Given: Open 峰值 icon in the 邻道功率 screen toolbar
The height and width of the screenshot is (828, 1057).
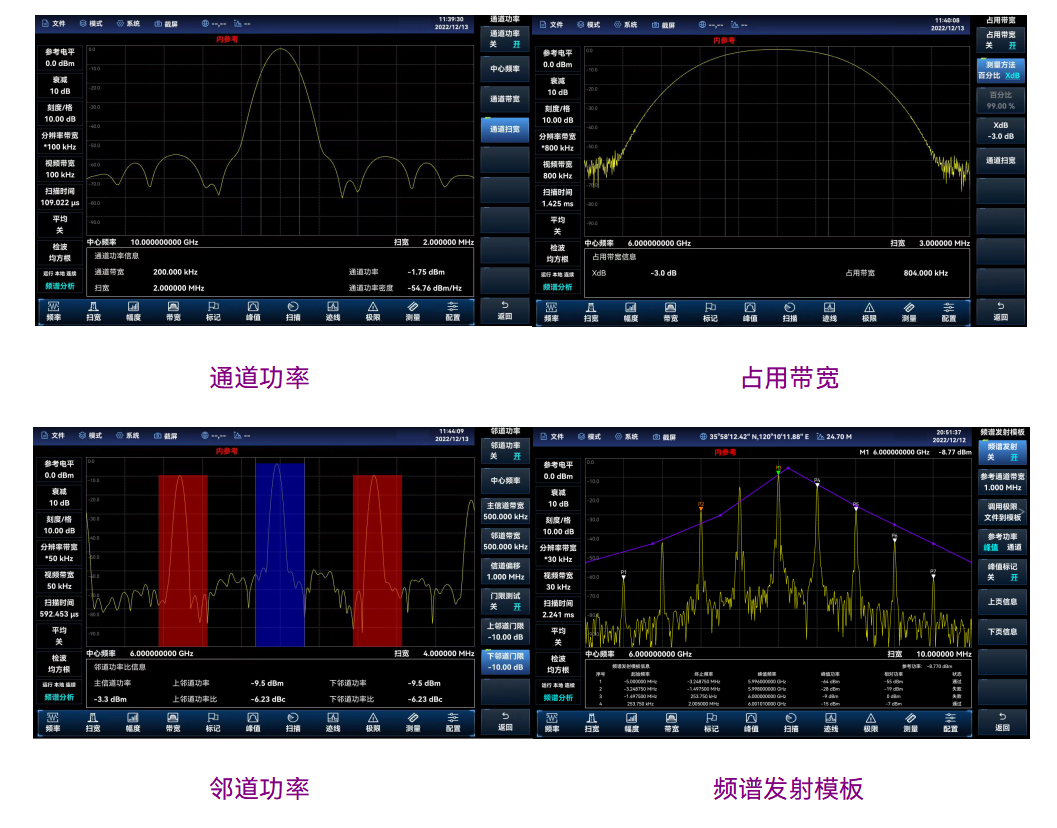Looking at the screenshot, I should point(252,723).
